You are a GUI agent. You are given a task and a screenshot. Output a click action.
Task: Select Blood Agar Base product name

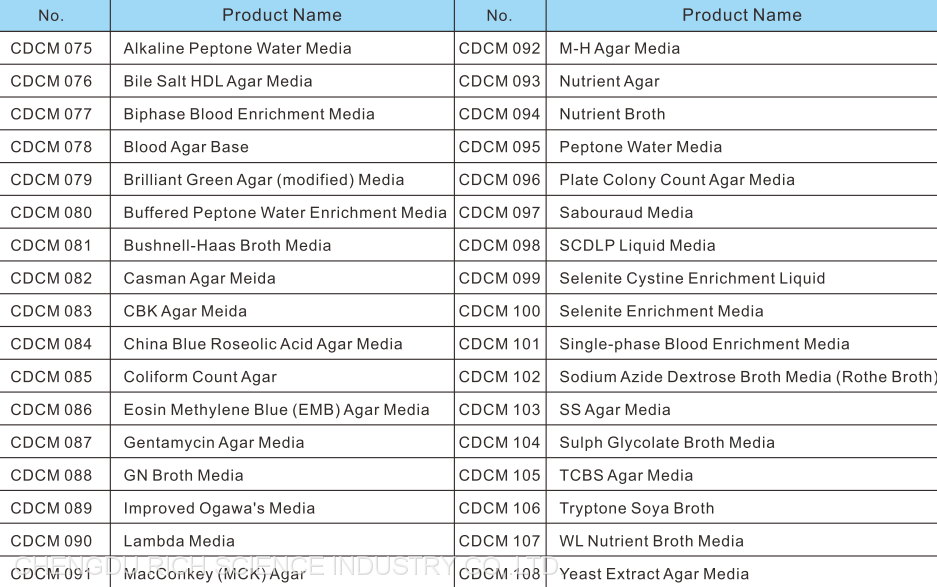click(x=186, y=147)
